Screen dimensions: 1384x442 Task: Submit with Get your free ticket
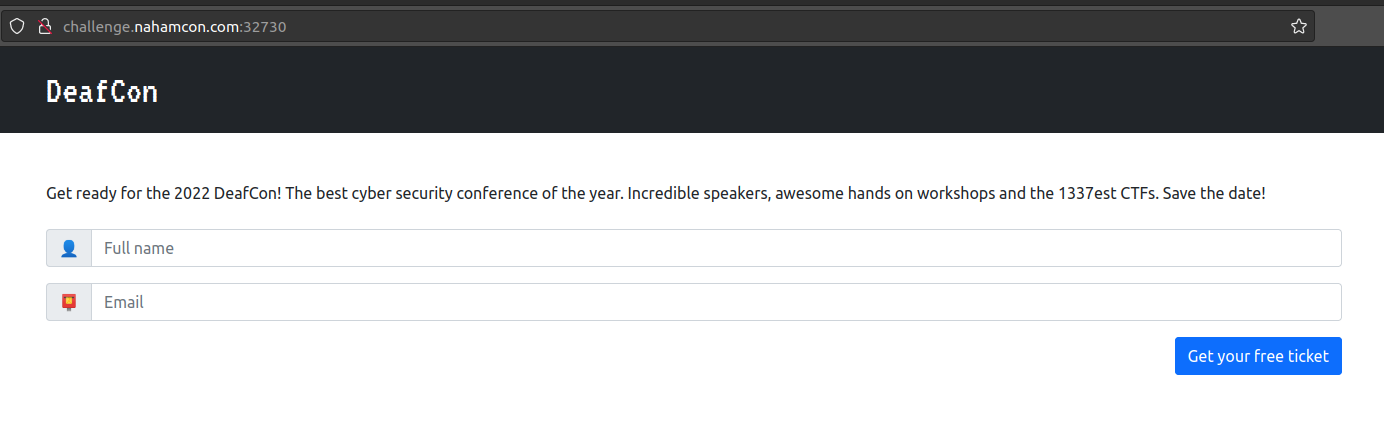(1258, 356)
